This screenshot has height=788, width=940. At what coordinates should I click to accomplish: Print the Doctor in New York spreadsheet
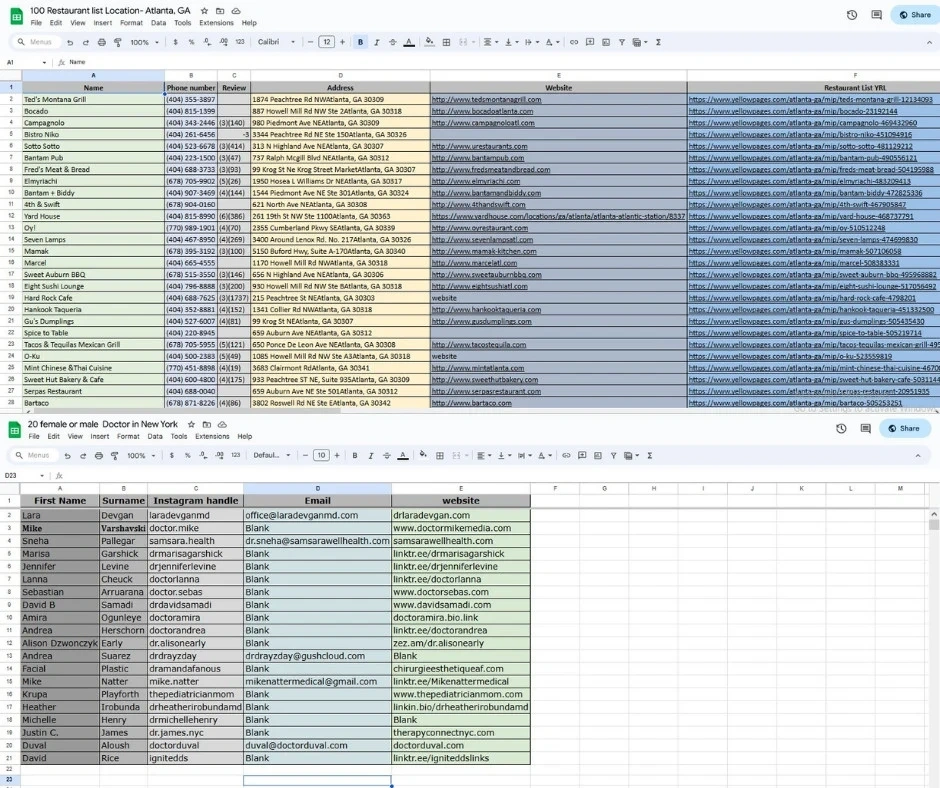coord(99,456)
